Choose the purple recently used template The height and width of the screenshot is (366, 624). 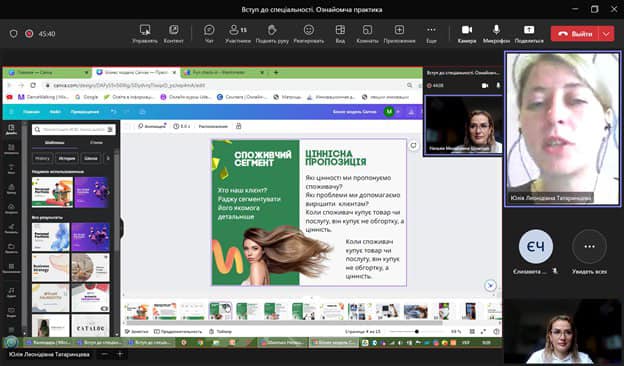tap(92, 192)
